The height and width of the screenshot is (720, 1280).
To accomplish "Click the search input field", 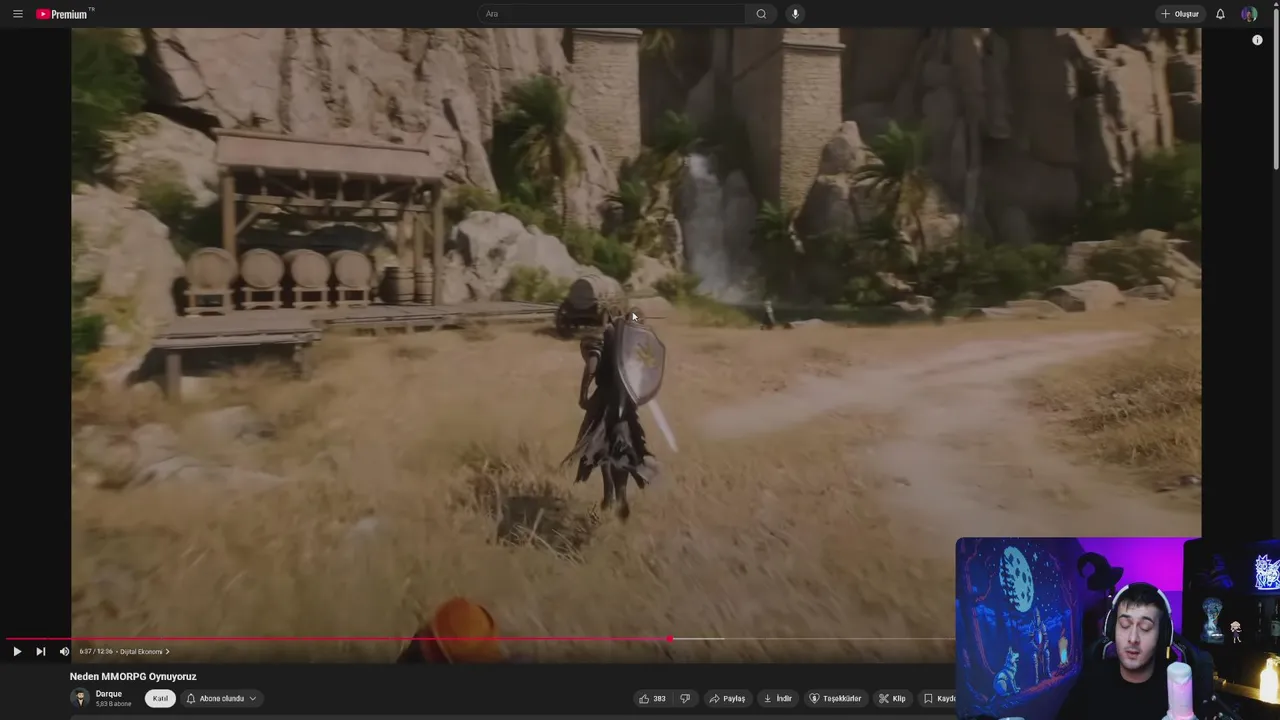I will click(x=611, y=14).
